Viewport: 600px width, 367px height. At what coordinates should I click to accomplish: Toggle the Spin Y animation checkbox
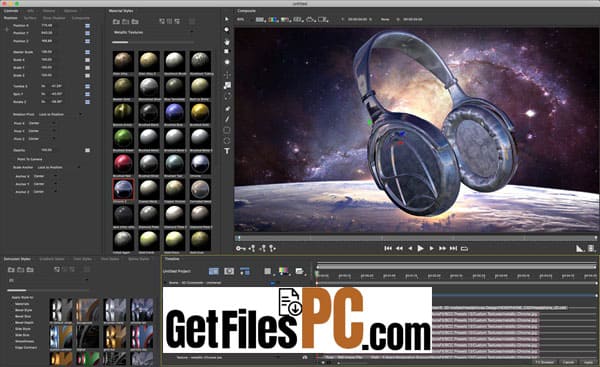[87, 94]
